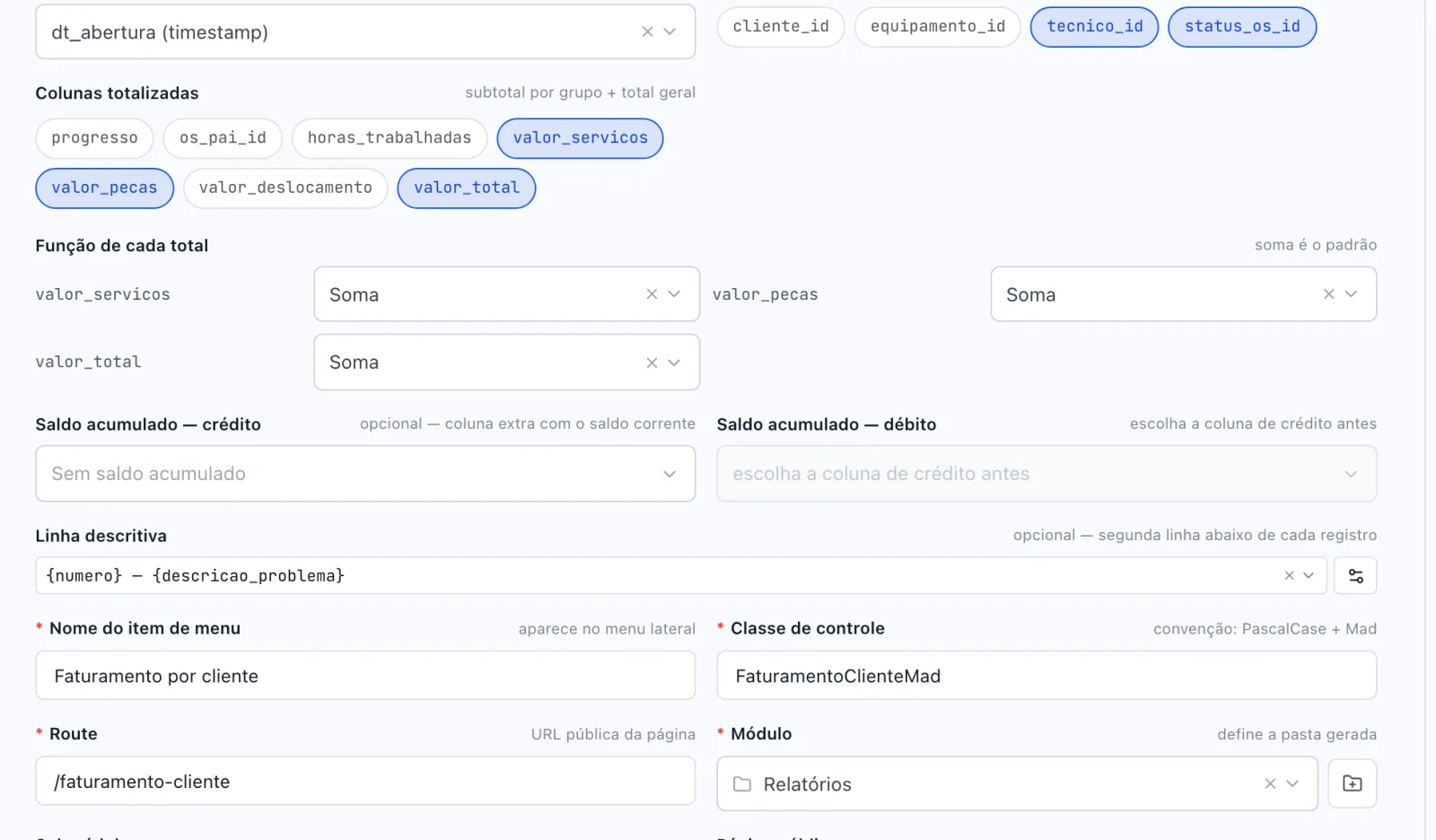
Task: Clear the valor_total Soma function
Action: [x=652, y=363]
